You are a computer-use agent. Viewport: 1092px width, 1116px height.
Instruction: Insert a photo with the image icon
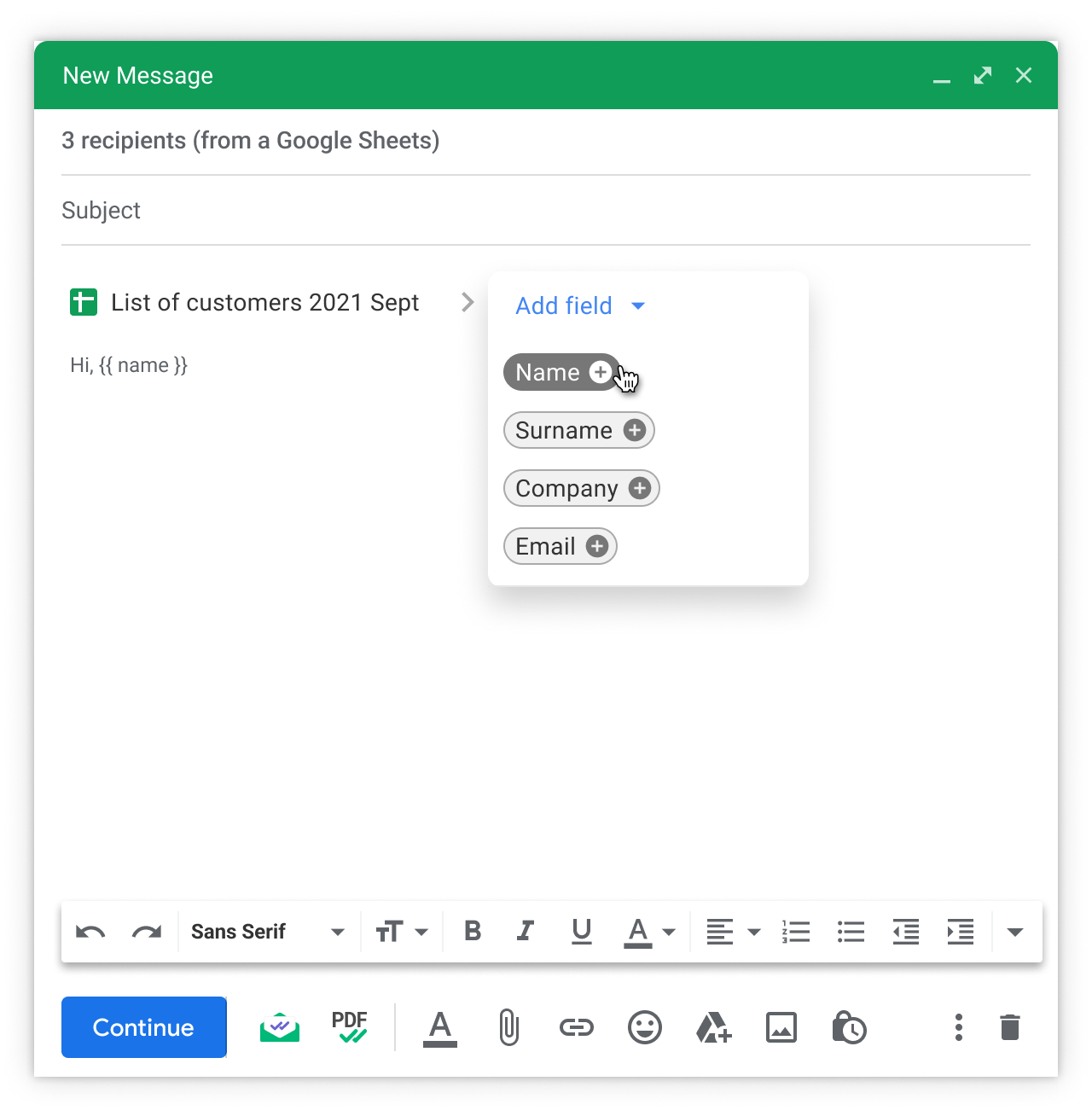point(781,1027)
